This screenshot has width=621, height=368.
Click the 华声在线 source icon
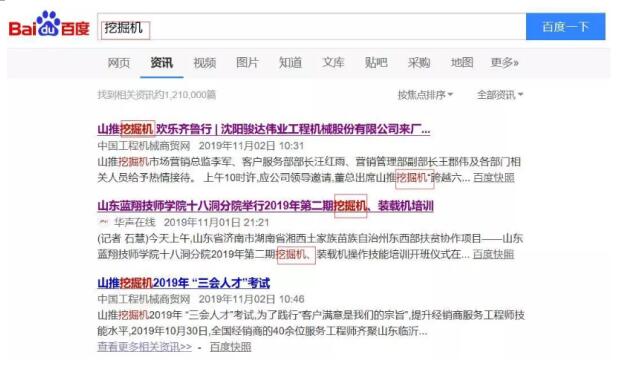(x=103, y=222)
